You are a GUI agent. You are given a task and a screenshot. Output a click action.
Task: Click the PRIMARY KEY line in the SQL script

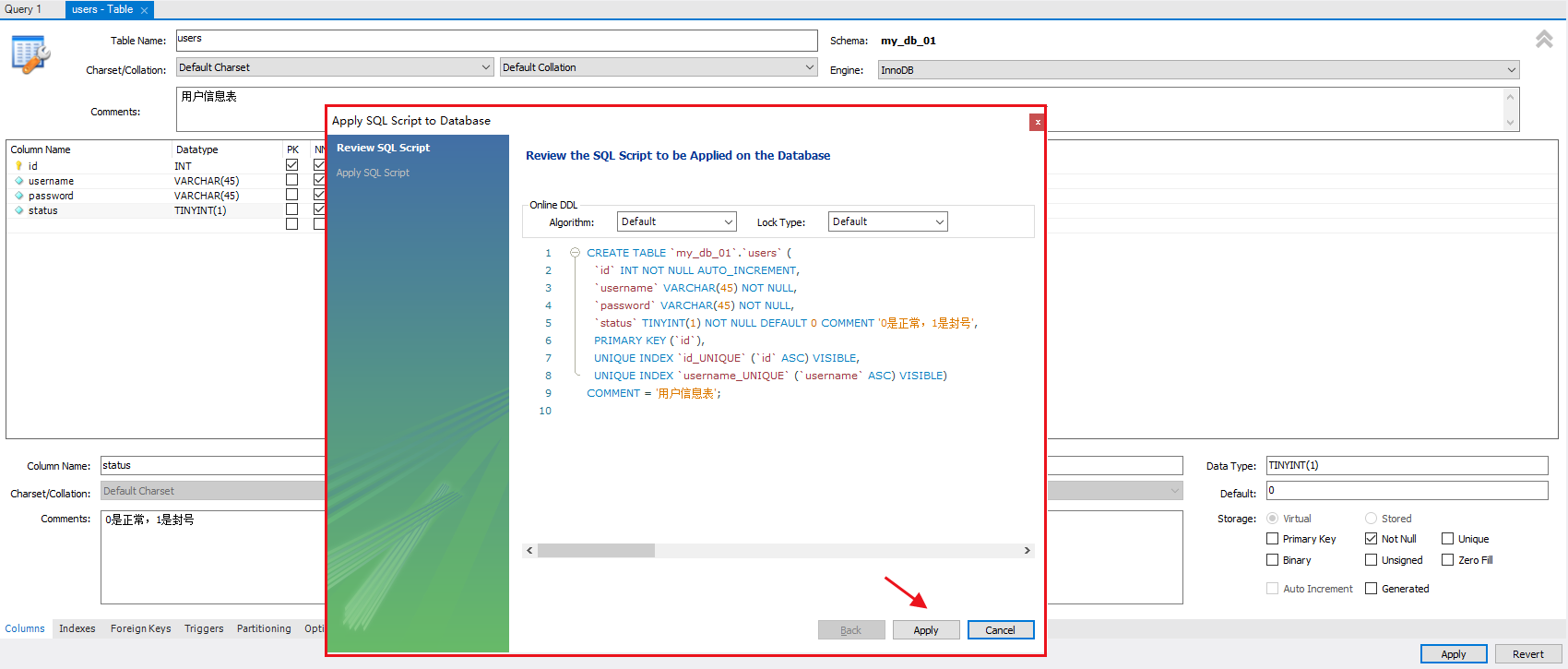coord(649,340)
